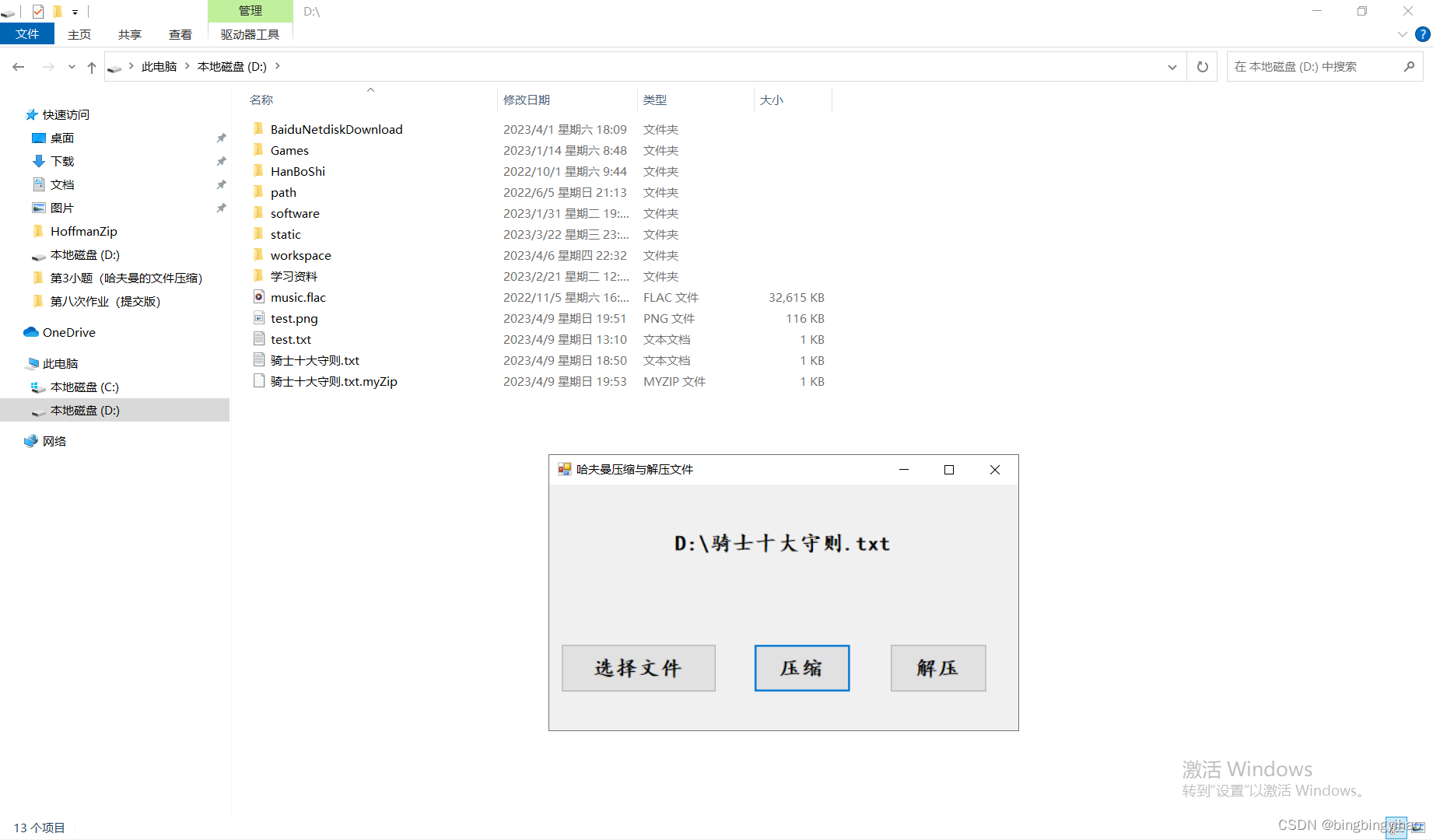This screenshot has height=840, width=1433.
Task: Click the 选择文件 button in the Huffman dialog
Action: 639,668
